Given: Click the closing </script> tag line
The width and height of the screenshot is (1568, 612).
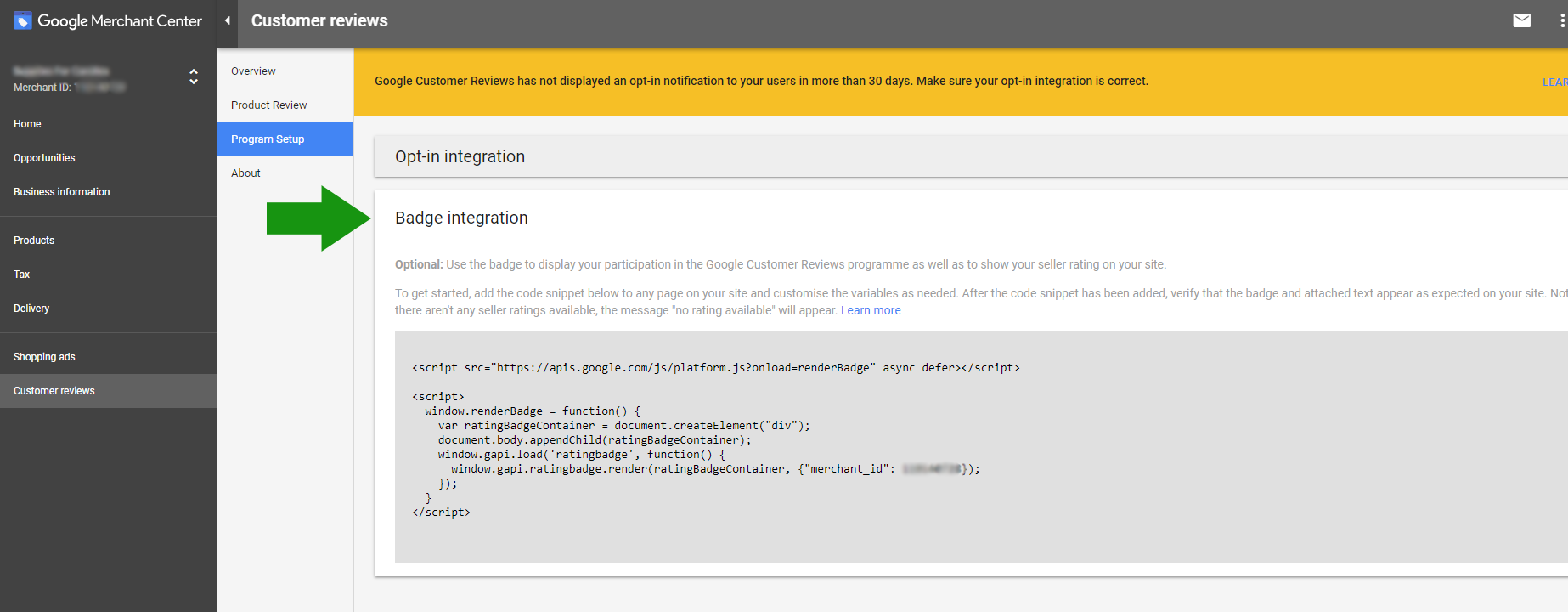Looking at the screenshot, I should [x=441, y=513].
